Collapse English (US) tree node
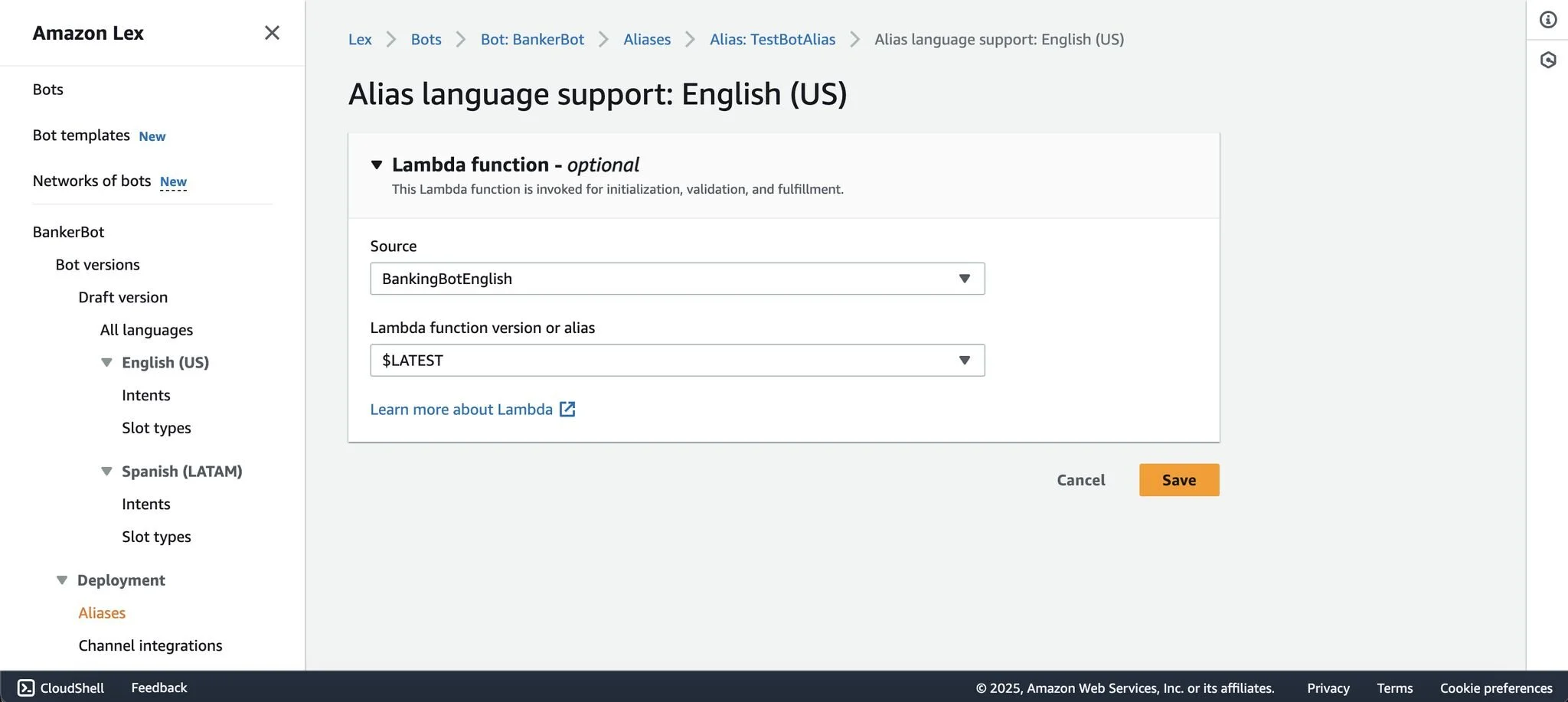The width and height of the screenshot is (1568, 702). point(106,362)
